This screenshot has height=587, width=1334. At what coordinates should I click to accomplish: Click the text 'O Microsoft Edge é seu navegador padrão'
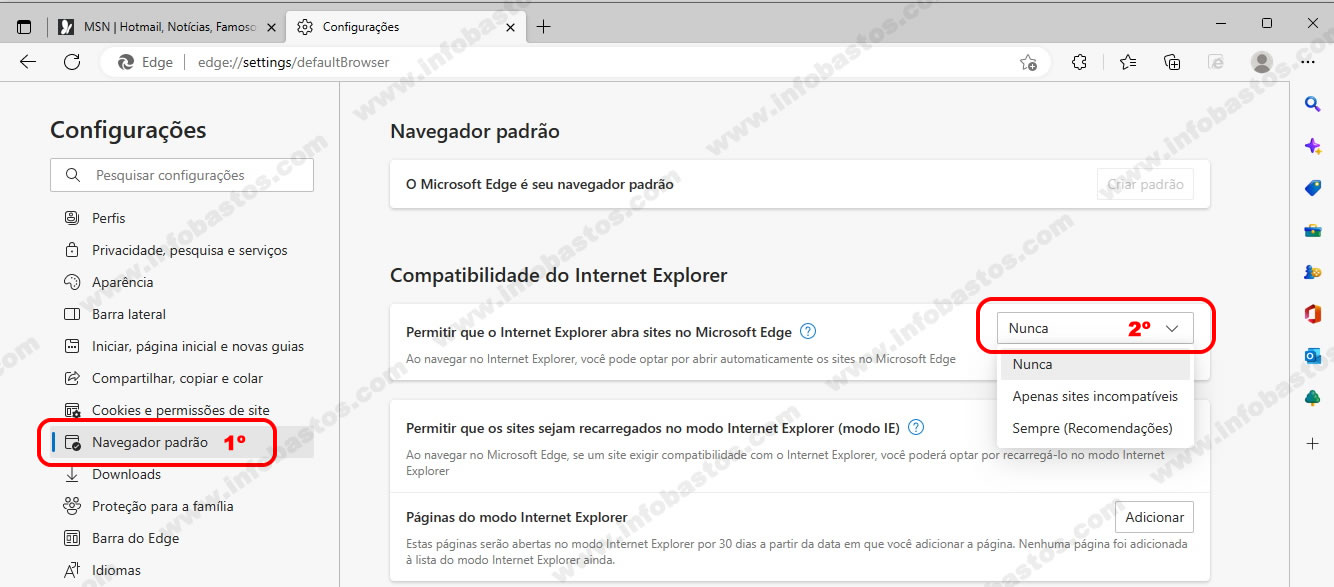click(x=540, y=184)
